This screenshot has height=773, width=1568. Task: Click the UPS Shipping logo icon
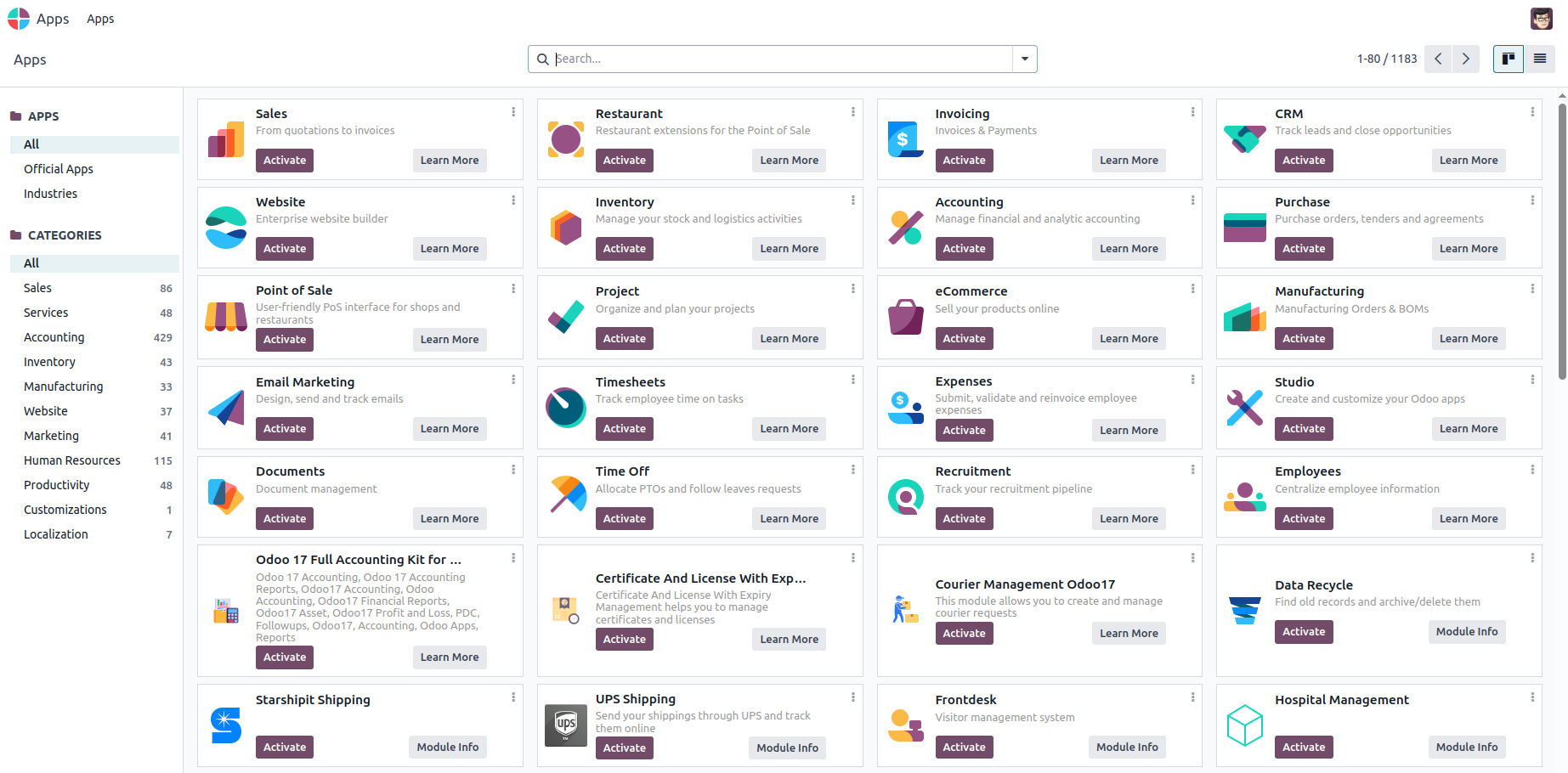[566, 725]
